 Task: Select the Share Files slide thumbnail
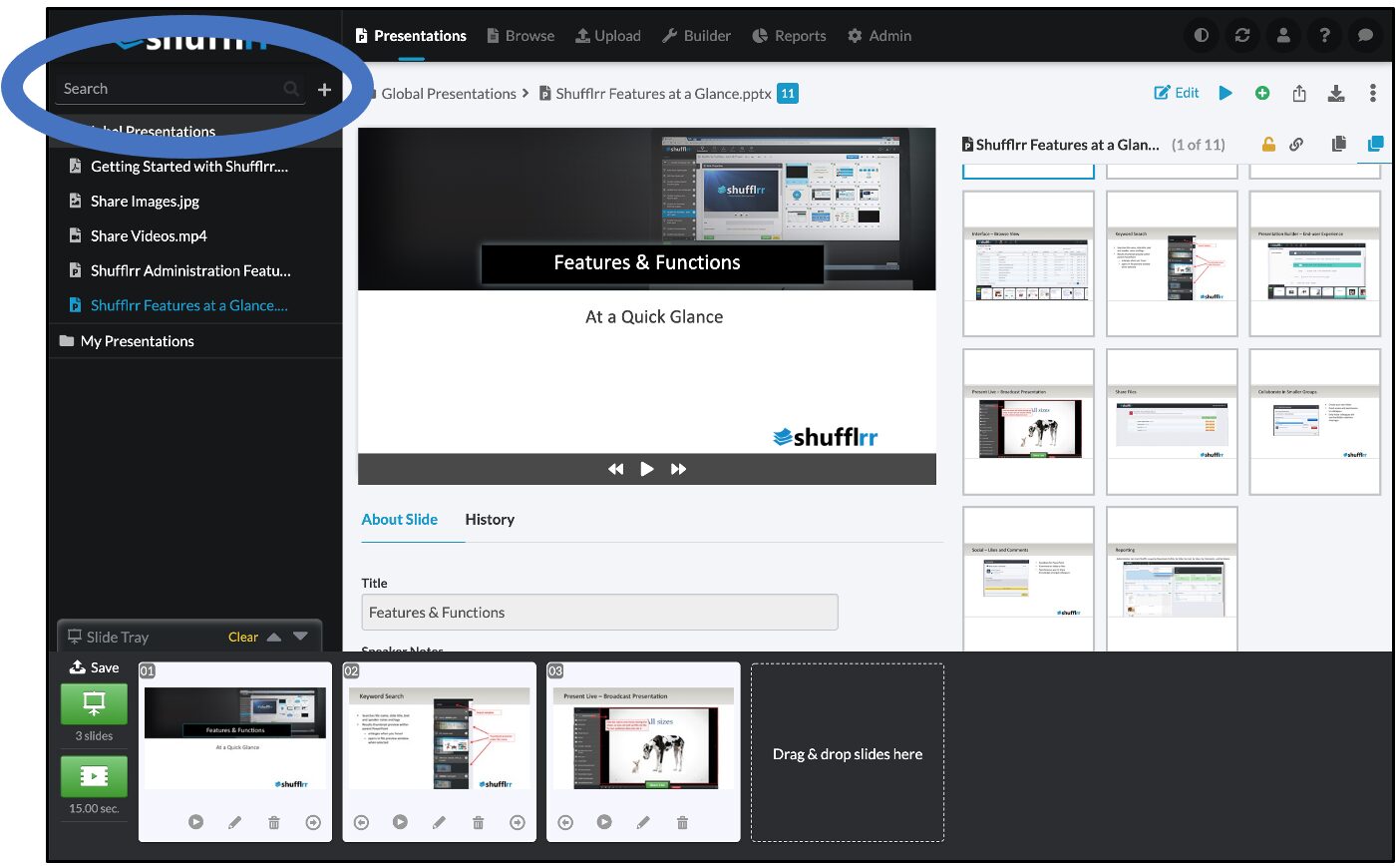point(1172,421)
